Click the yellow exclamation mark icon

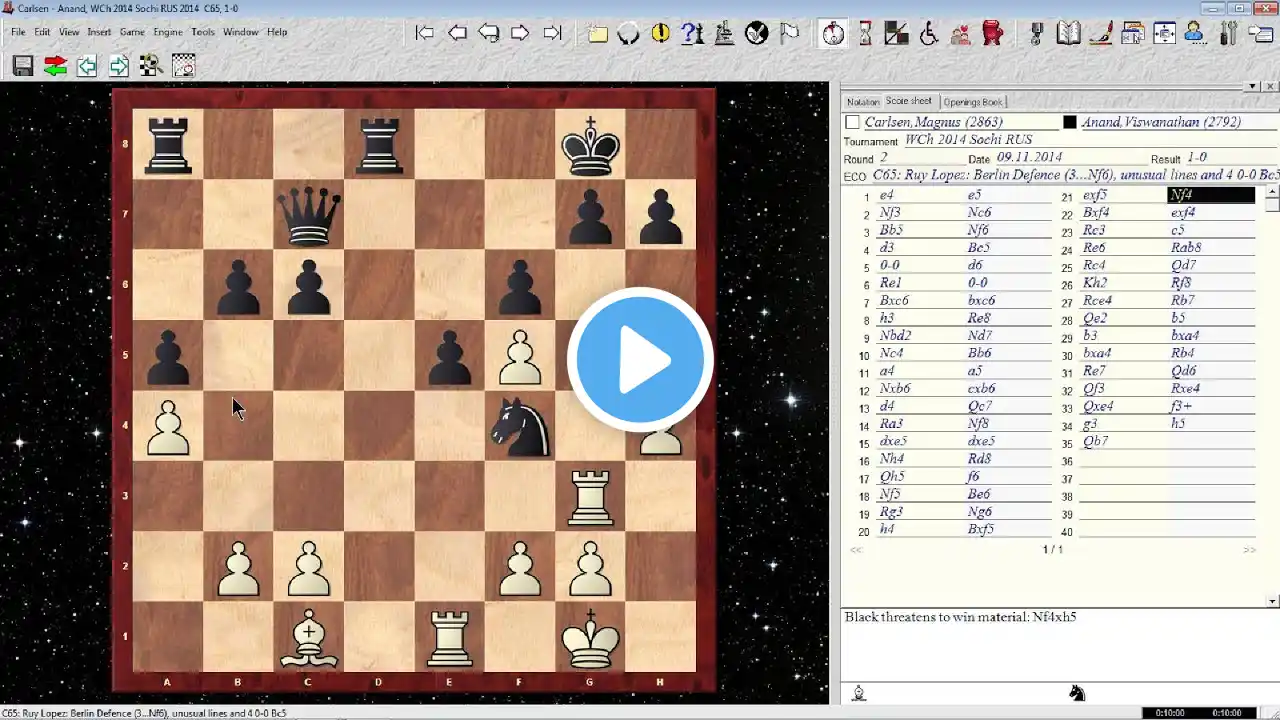(x=660, y=33)
